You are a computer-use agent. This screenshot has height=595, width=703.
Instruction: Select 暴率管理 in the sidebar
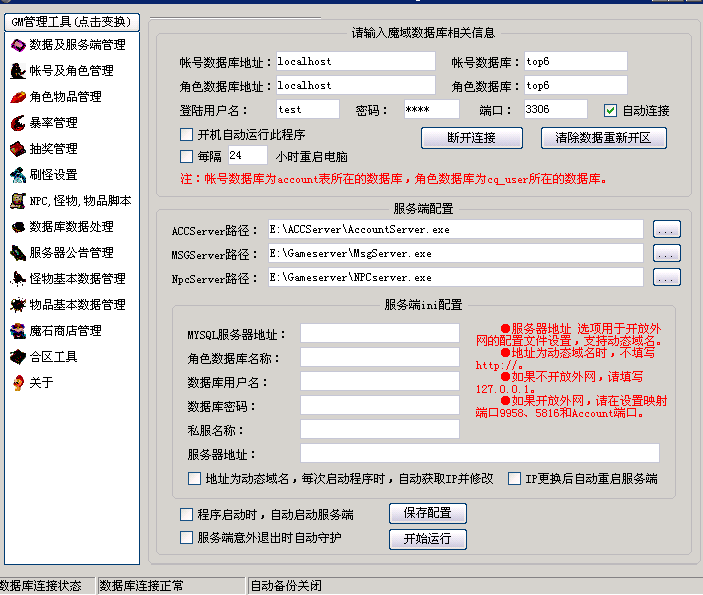(x=53, y=123)
